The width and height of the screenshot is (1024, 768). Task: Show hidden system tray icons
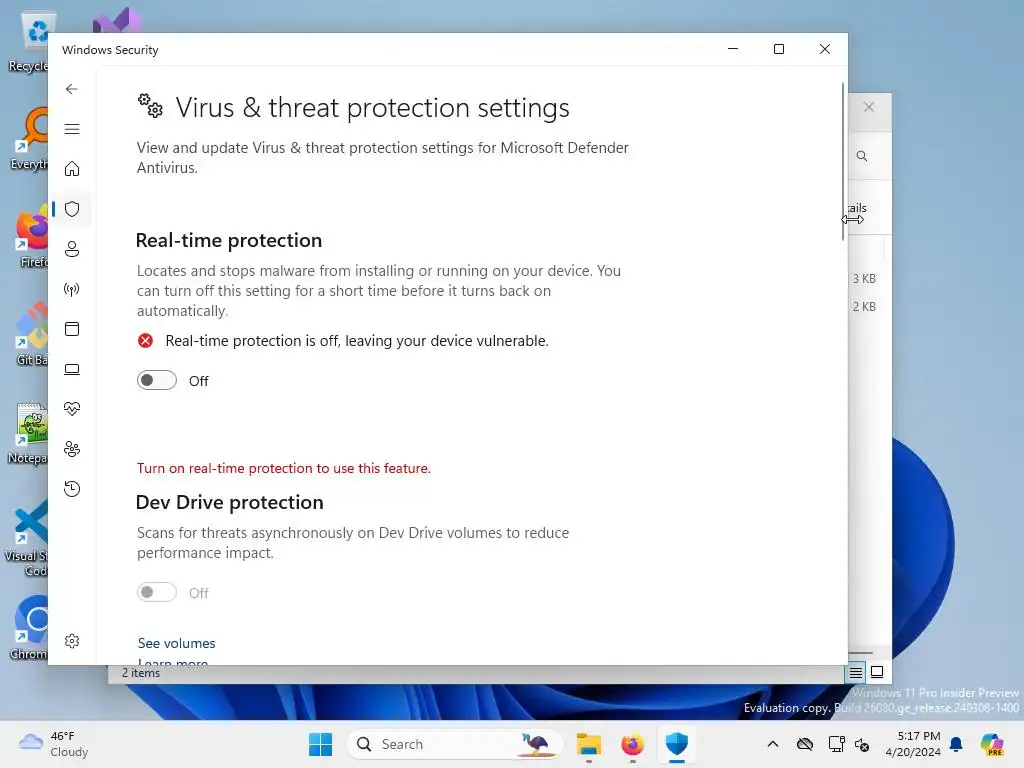773,744
